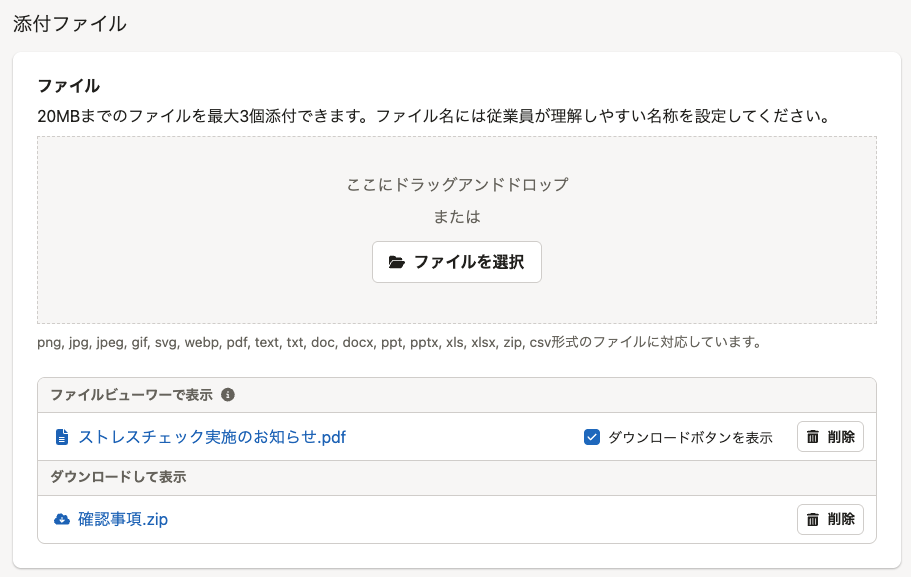Click the info icon beside ファイルビューワーで表示
The image size is (911, 577).
(x=228, y=395)
